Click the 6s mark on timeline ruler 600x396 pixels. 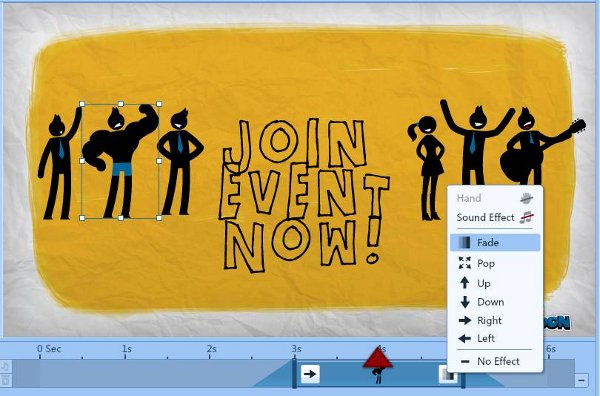(551, 349)
